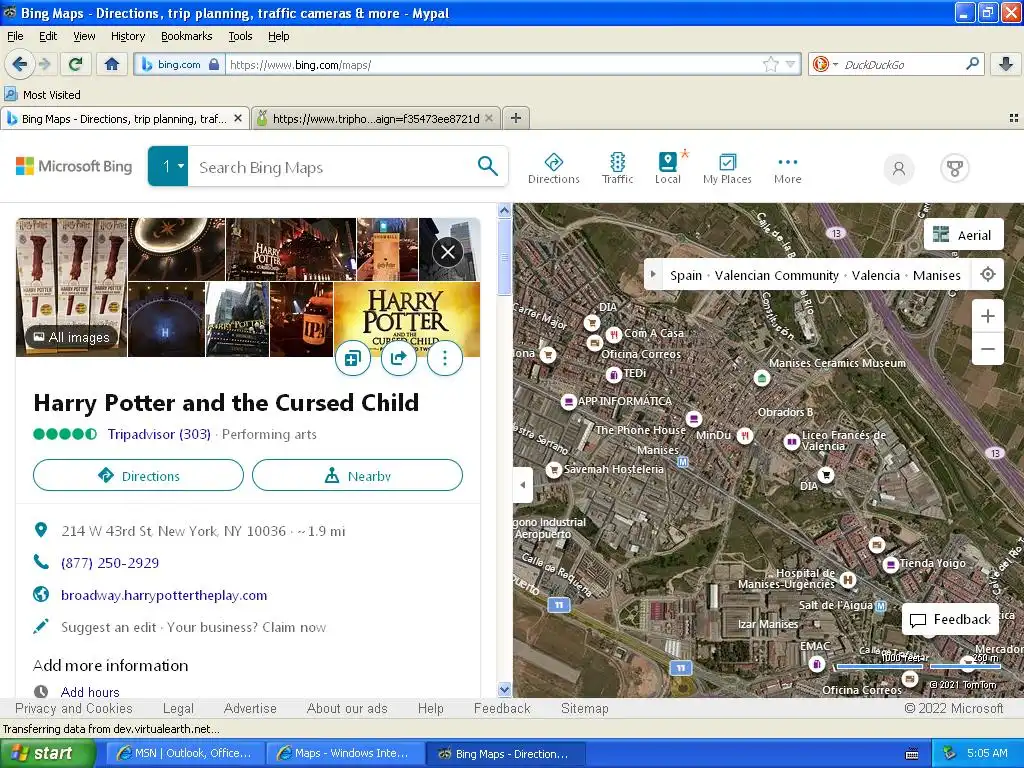Focus the Search Bing Maps field
1024x768 pixels.
pos(333,167)
